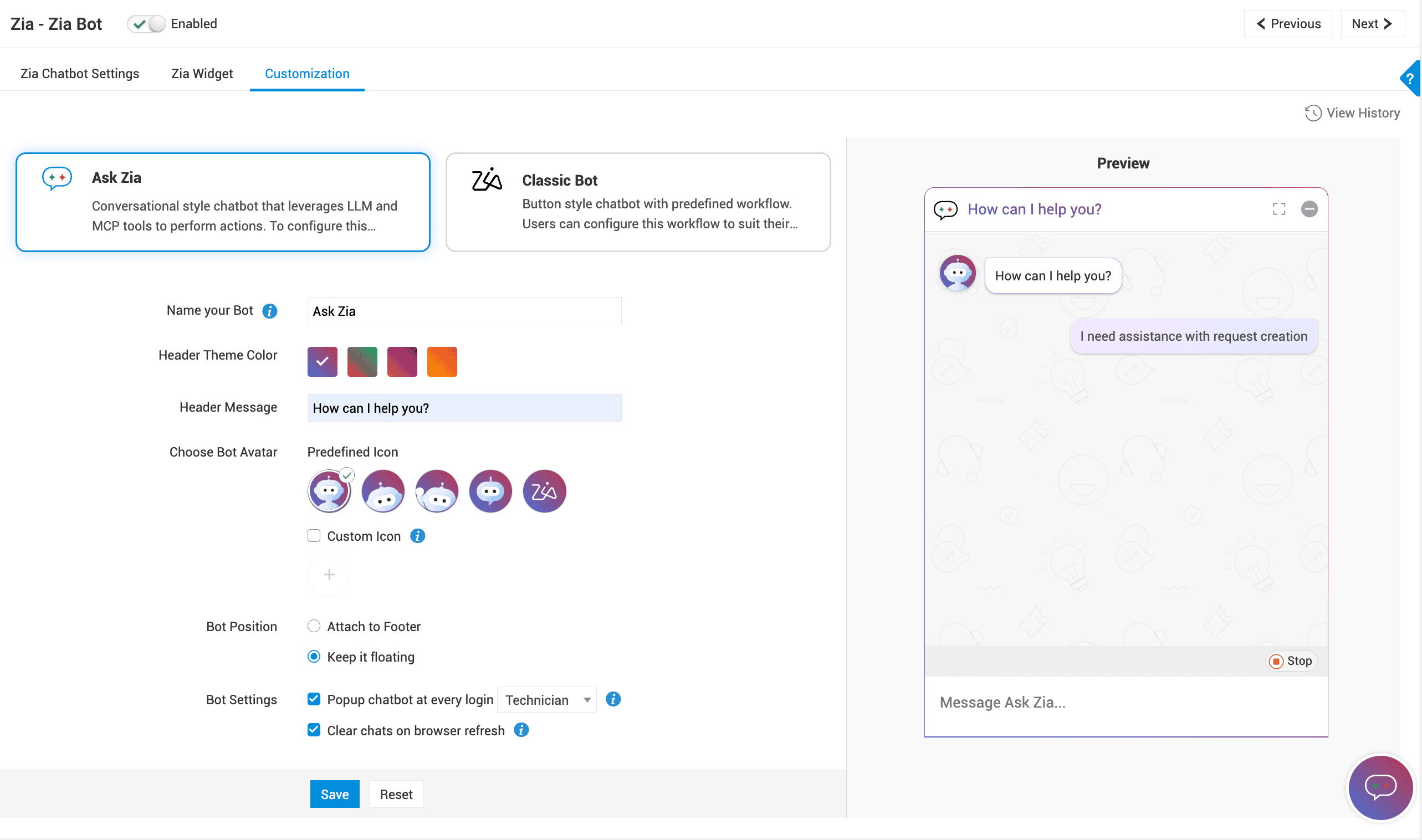Open the blue help question mark tab
The width and height of the screenshot is (1422, 840).
pos(1411,79)
